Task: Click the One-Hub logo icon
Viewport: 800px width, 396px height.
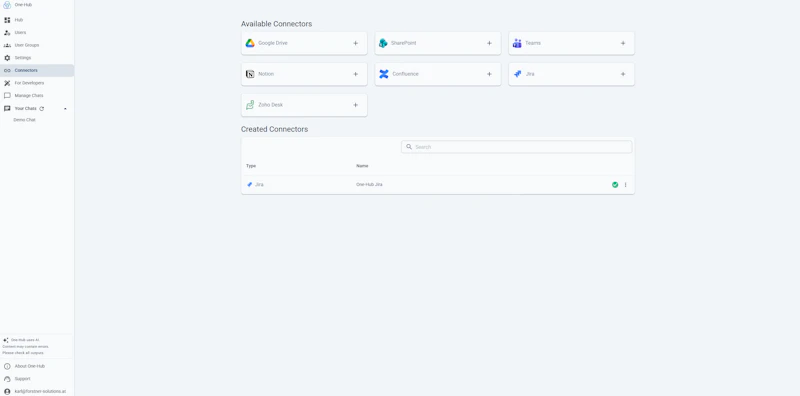Action: tap(7, 5)
